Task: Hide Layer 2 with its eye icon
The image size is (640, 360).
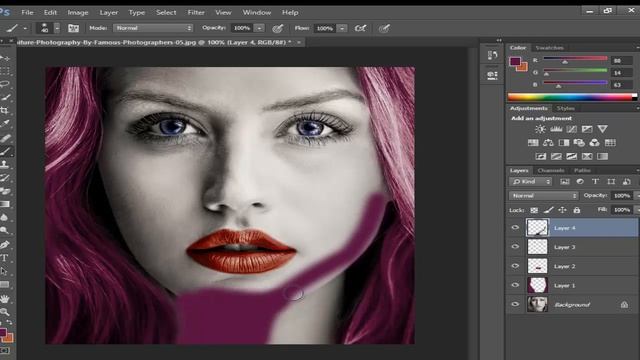Action: [x=515, y=266]
